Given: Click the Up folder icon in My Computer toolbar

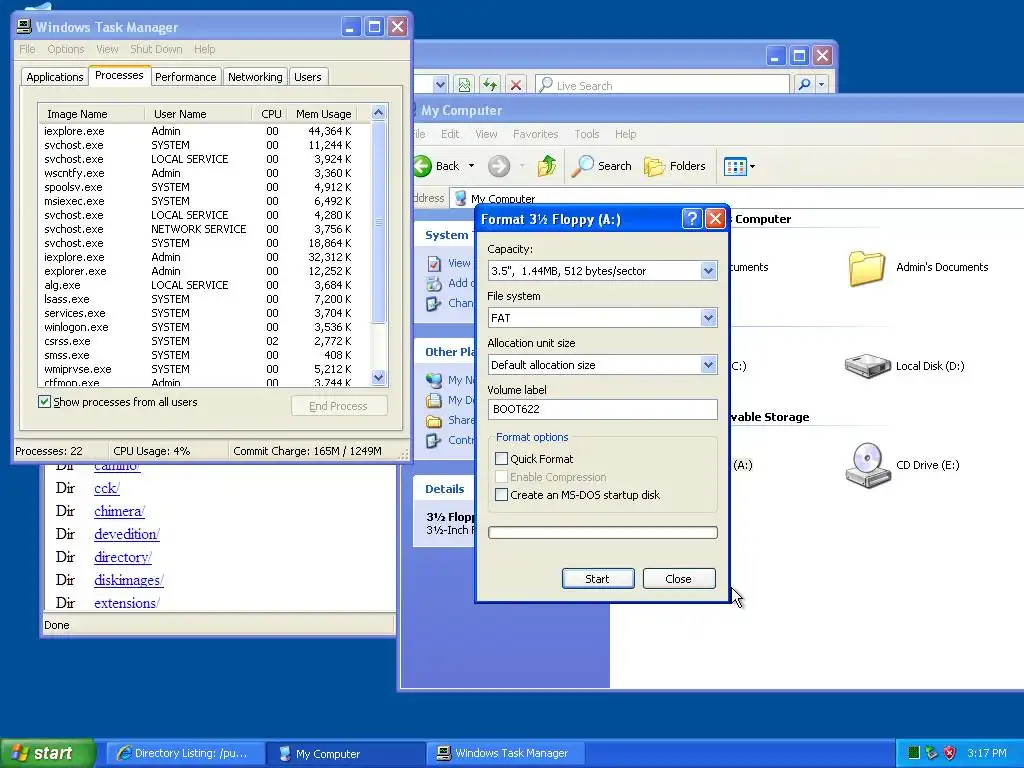Looking at the screenshot, I should coord(547,166).
